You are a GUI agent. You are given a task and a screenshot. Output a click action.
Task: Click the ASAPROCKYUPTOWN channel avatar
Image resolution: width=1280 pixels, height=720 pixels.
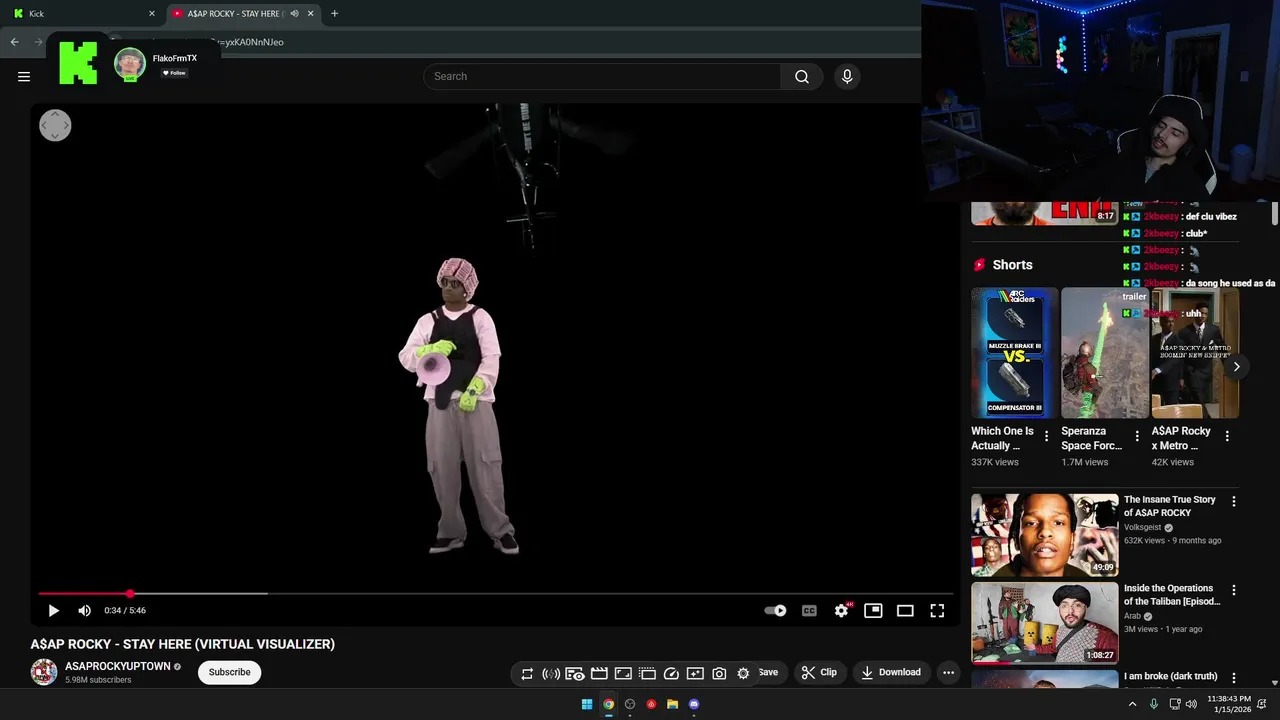(44, 672)
